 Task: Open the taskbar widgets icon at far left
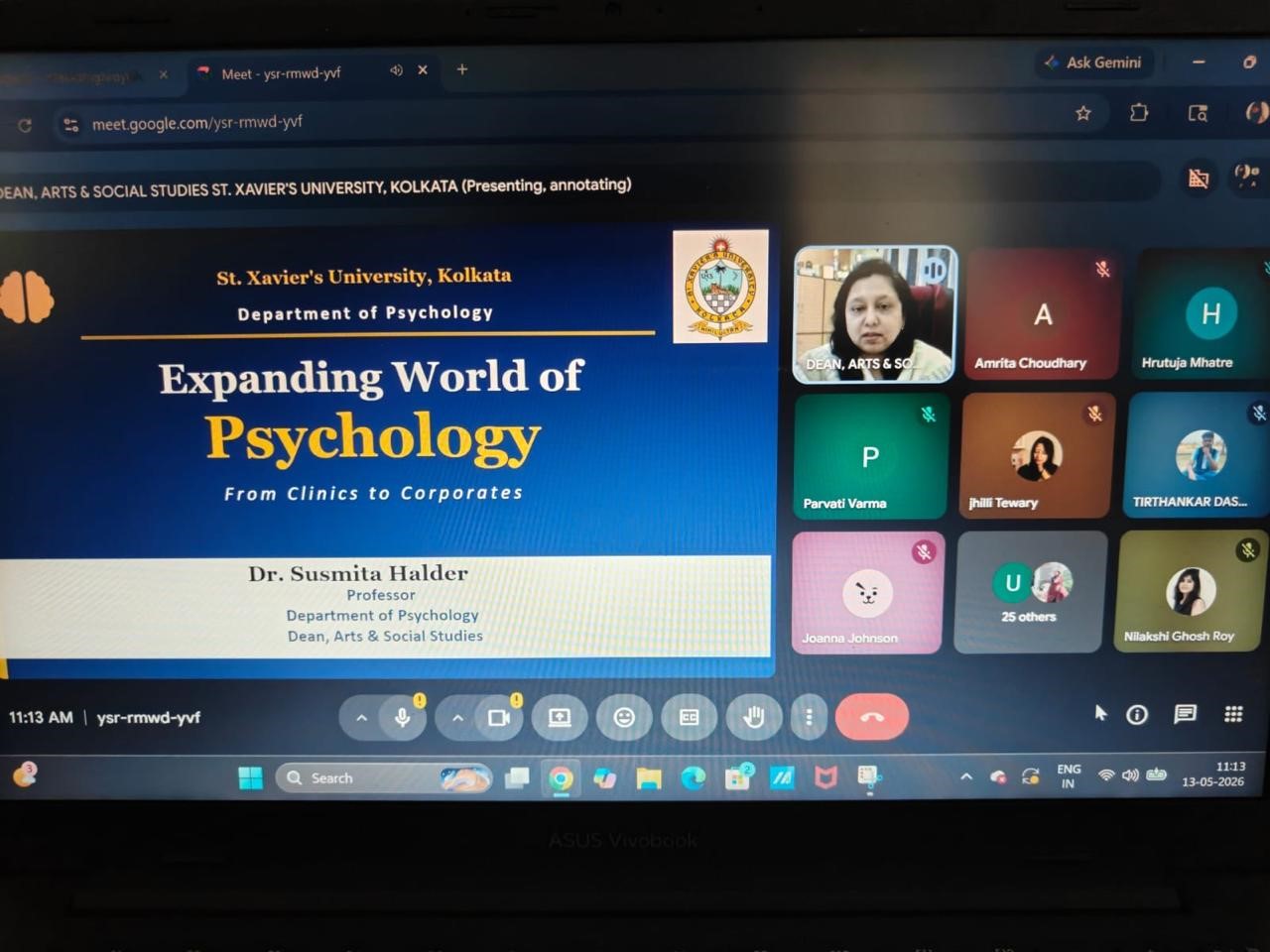tap(24, 774)
